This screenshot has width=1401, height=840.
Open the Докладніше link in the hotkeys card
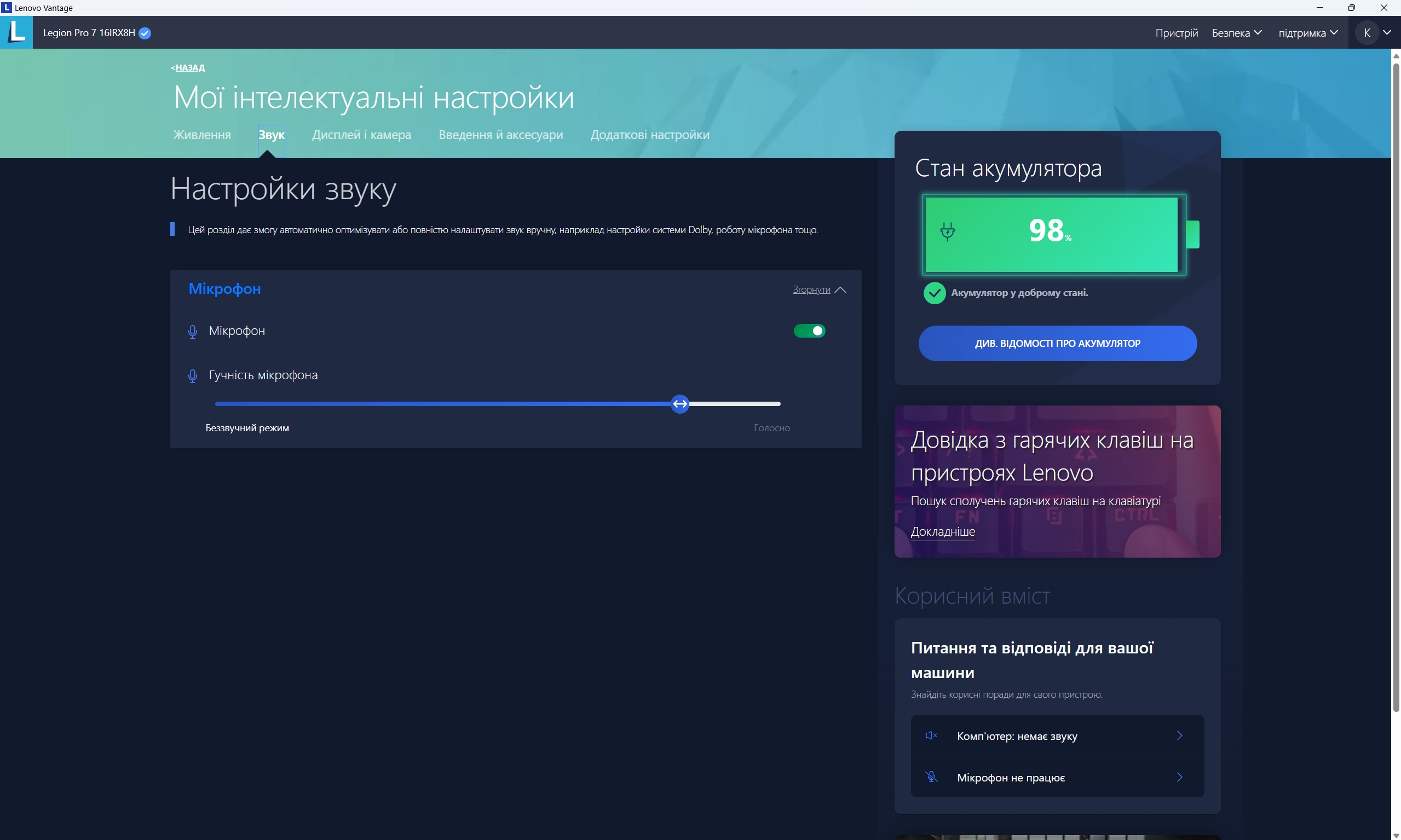coord(942,531)
